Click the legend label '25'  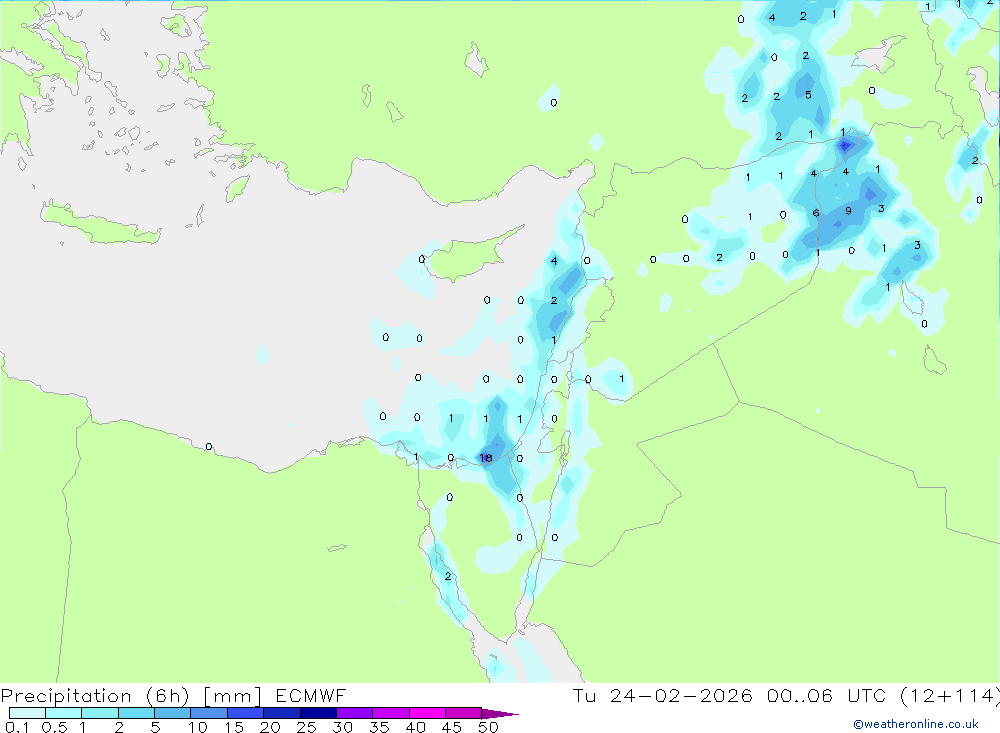tap(306, 727)
